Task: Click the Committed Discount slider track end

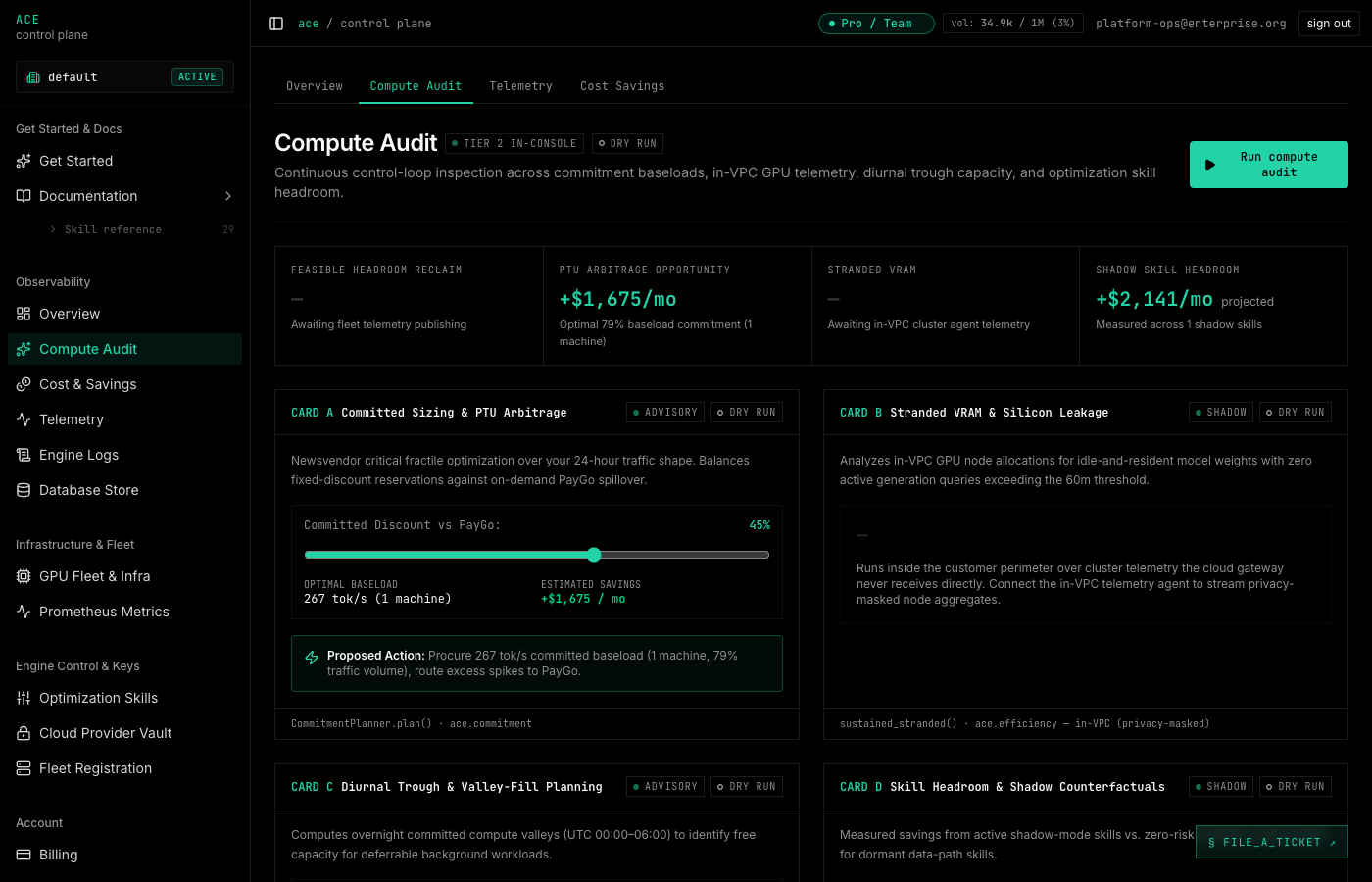Action: [x=767, y=555]
